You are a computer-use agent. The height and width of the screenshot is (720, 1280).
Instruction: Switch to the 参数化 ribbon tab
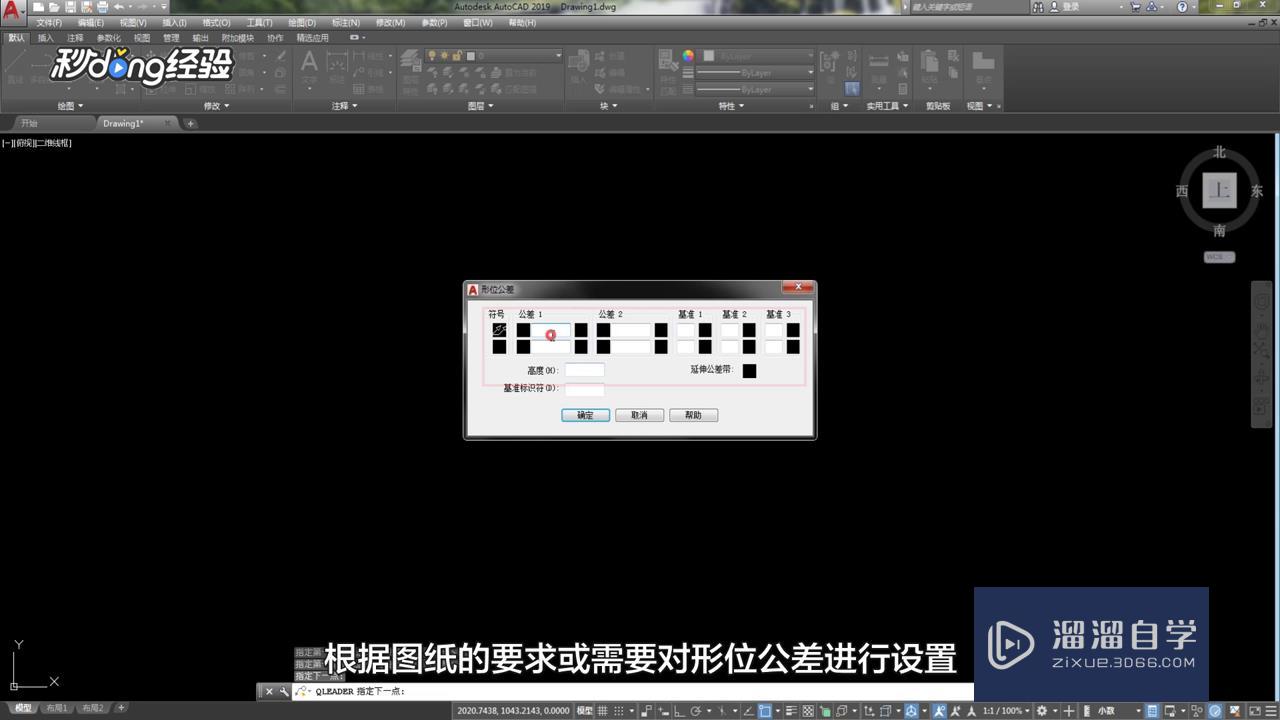(108, 38)
